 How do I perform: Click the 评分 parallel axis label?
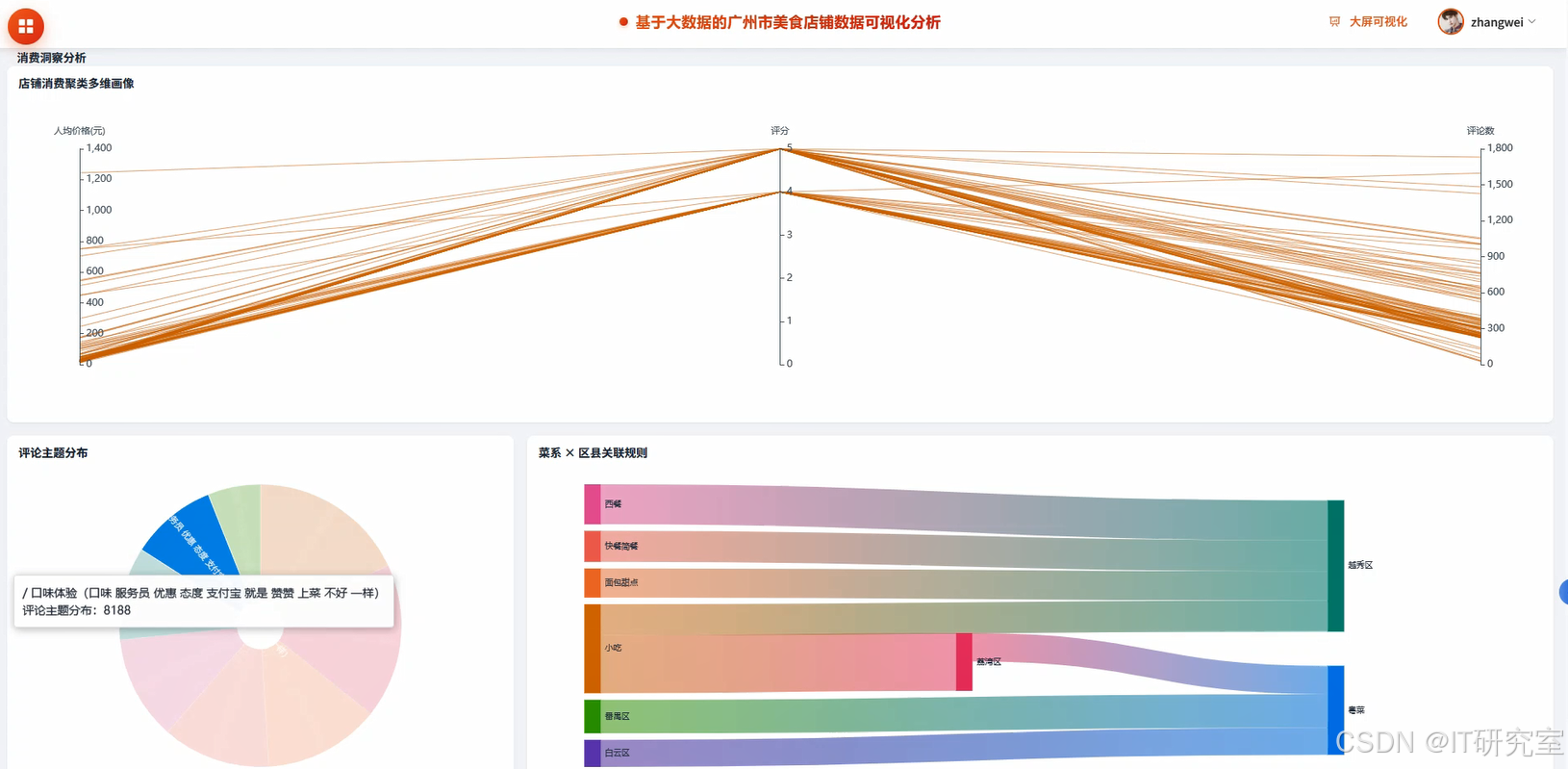pyautogui.click(x=779, y=130)
